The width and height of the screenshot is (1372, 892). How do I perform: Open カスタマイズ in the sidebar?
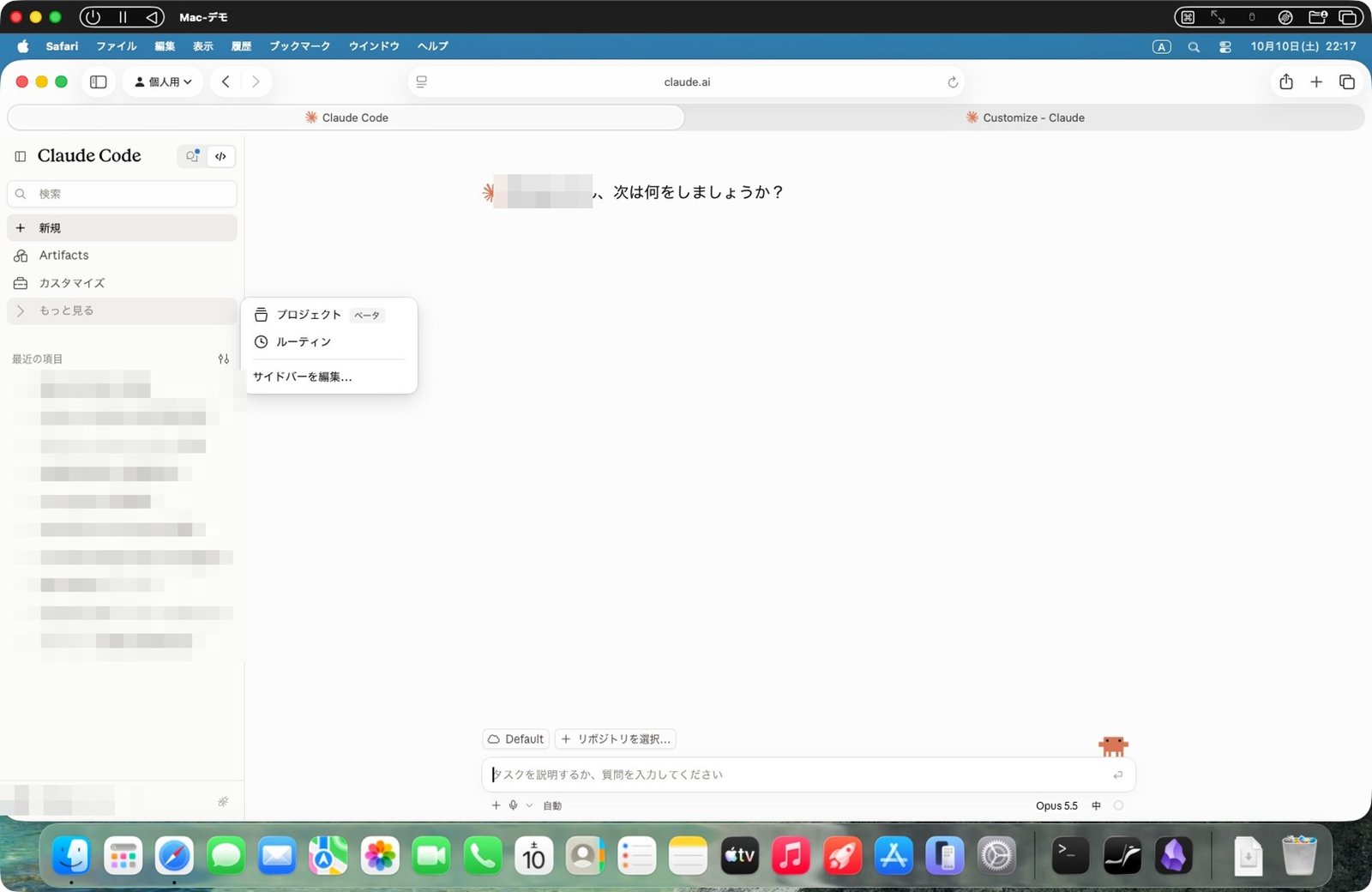(x=122, y=283)
